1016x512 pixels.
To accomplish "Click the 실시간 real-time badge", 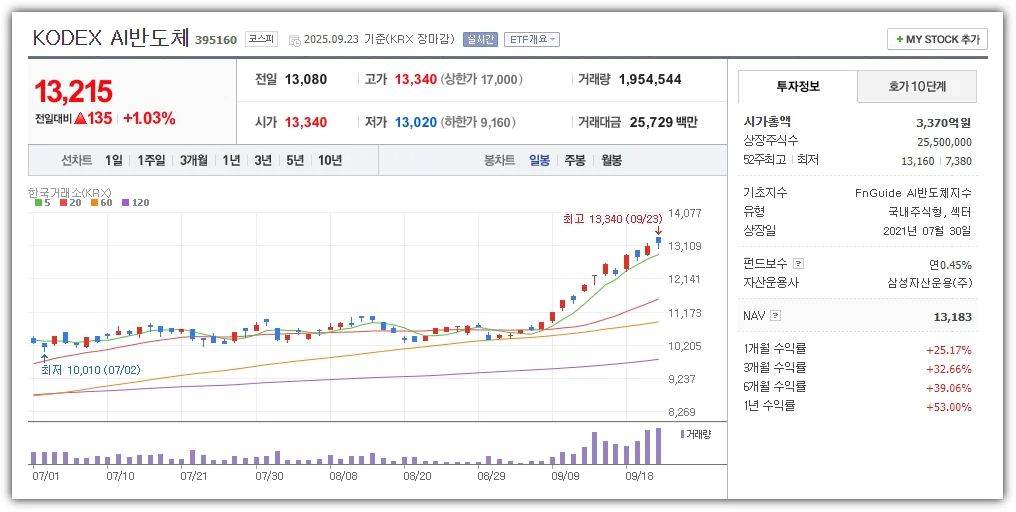I will pos(480,40).
